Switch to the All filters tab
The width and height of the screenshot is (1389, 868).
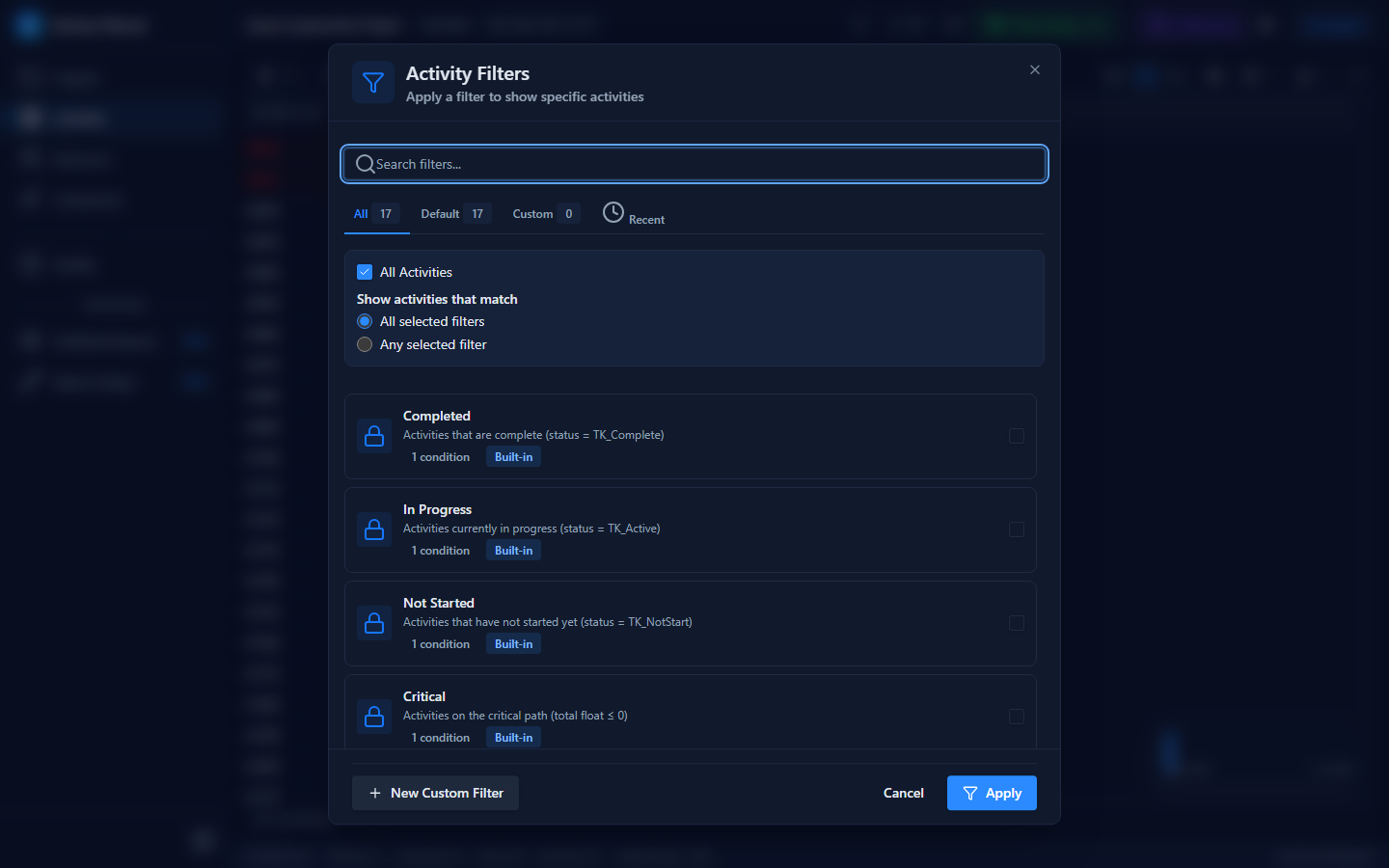click(376, 214)
